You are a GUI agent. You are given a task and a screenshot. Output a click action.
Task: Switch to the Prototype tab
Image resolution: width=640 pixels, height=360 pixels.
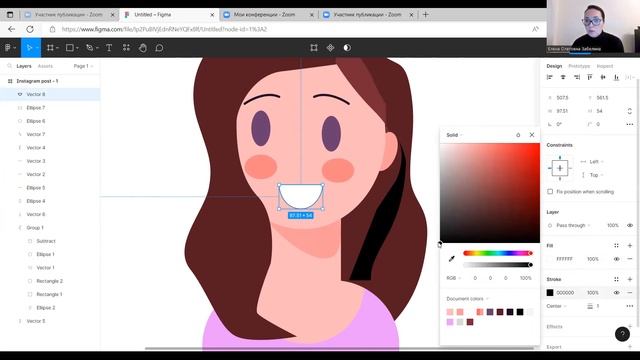[579, 66]
